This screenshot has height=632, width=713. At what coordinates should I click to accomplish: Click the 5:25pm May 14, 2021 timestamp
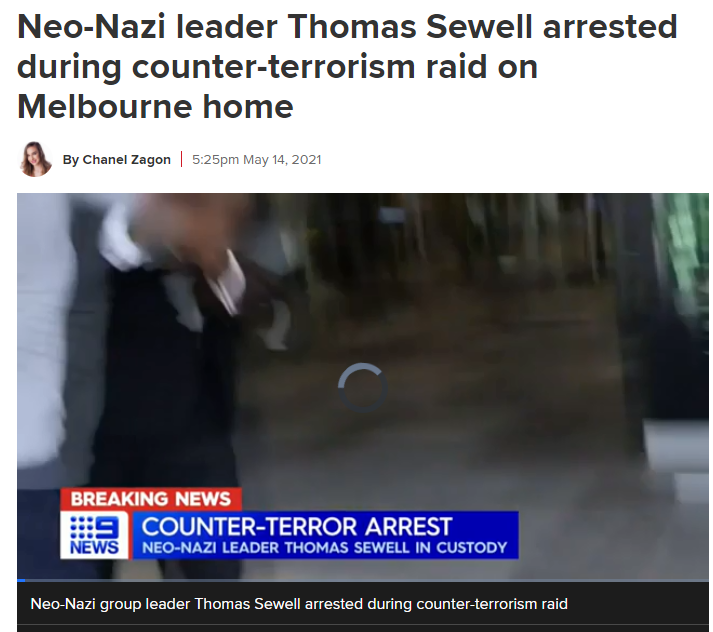tap(256, 160)
